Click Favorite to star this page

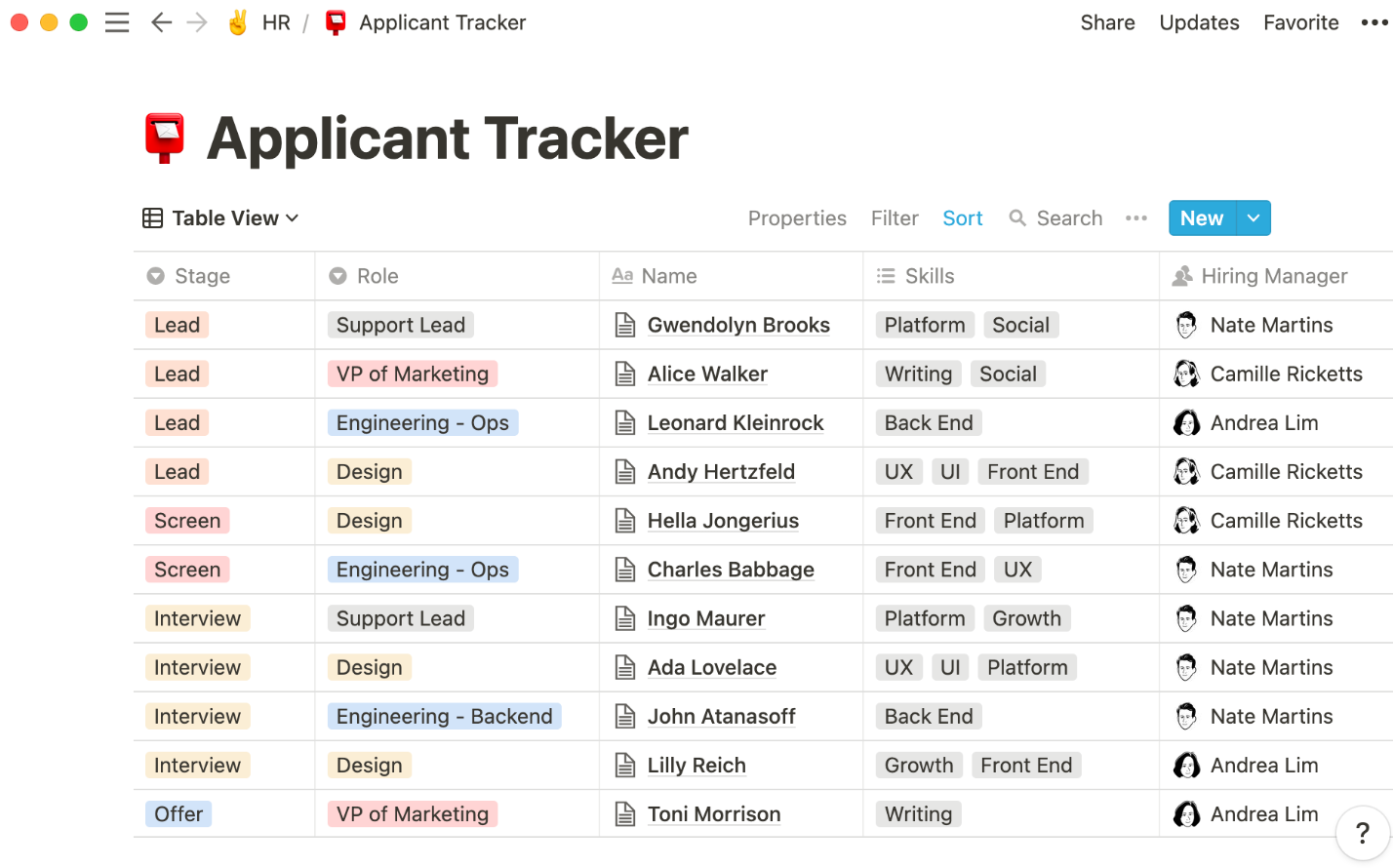pyautogui.click(x=1300, y=21)
